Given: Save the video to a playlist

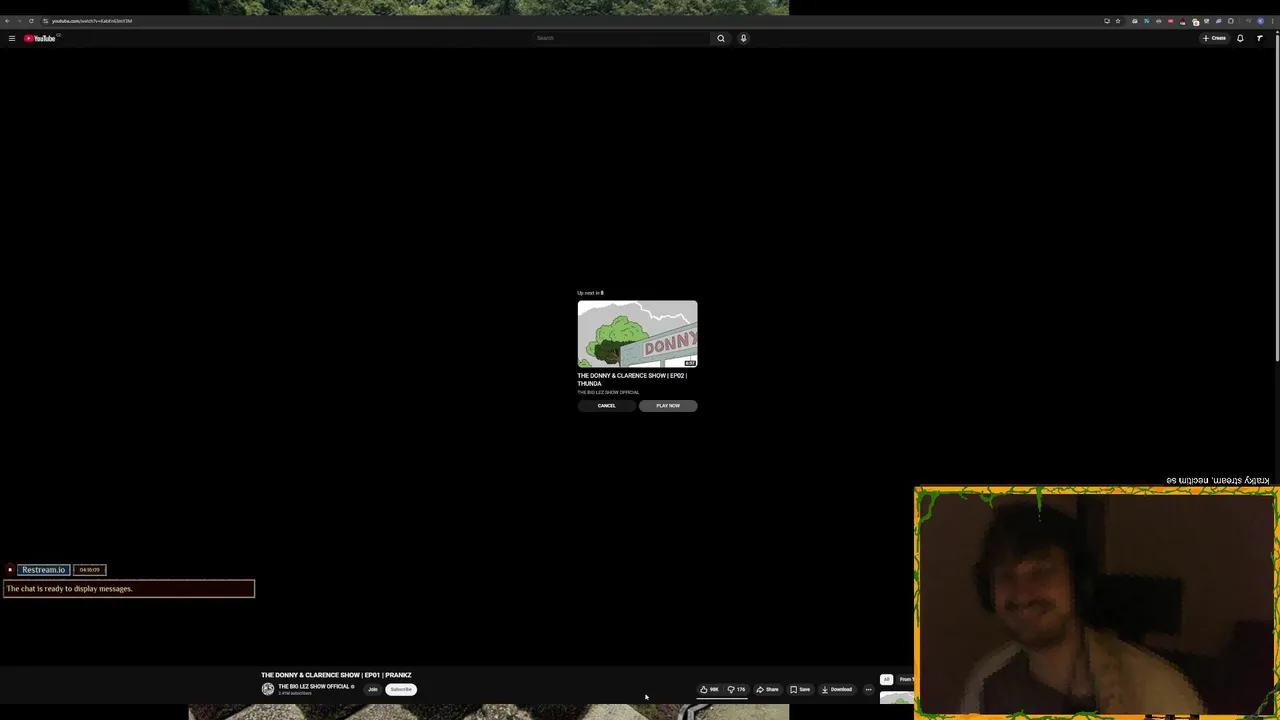Looking at the screenshot, I should coord(800,689).
